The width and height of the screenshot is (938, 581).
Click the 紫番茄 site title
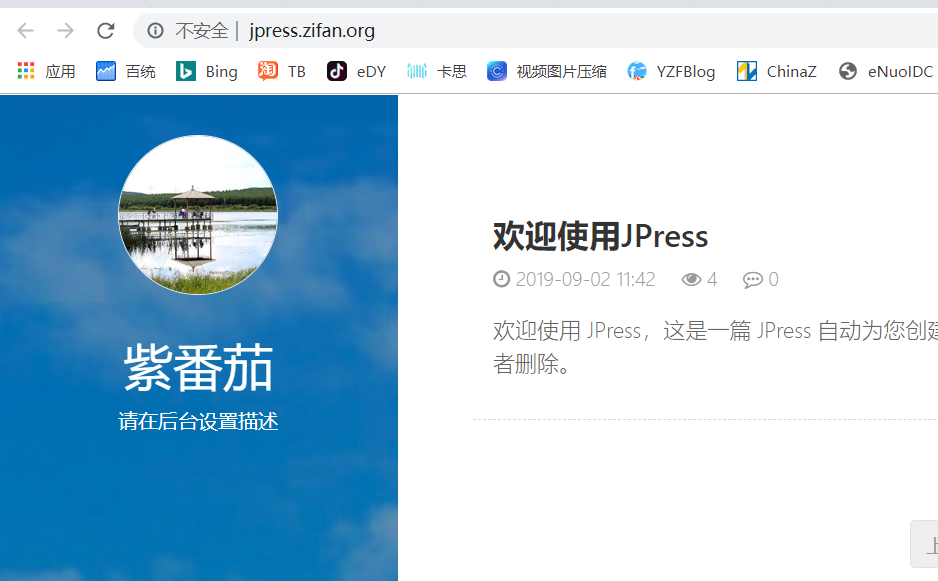pyautogui.click(x=198, y=369)
